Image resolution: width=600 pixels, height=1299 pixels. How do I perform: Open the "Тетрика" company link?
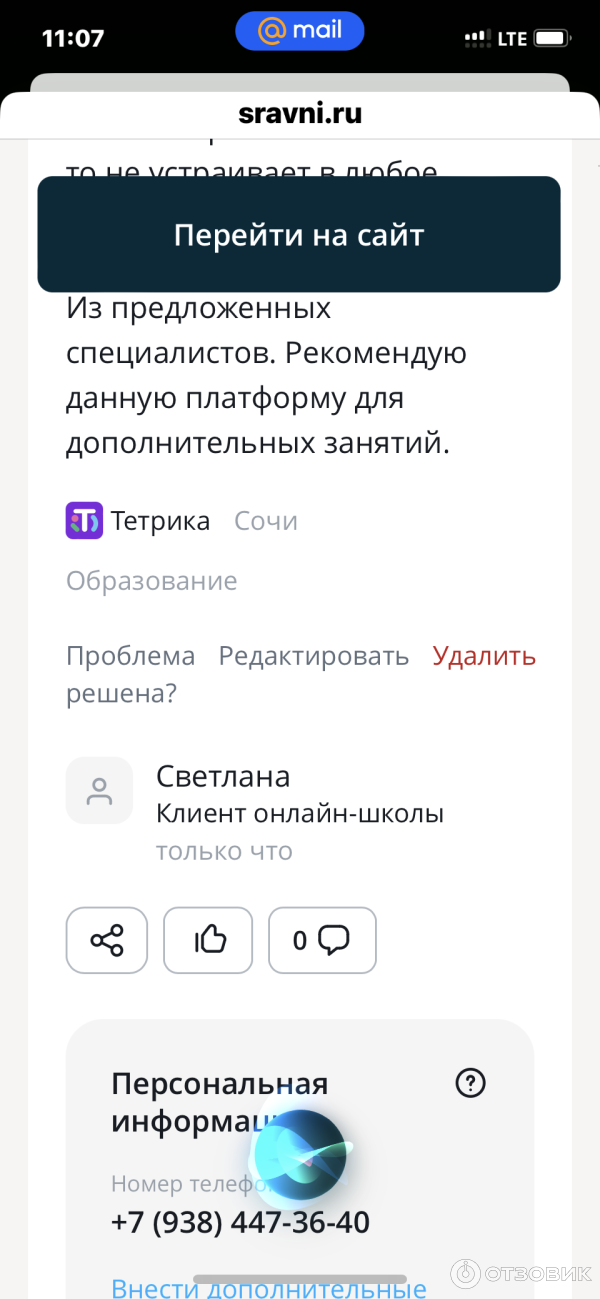coord(160,521)
